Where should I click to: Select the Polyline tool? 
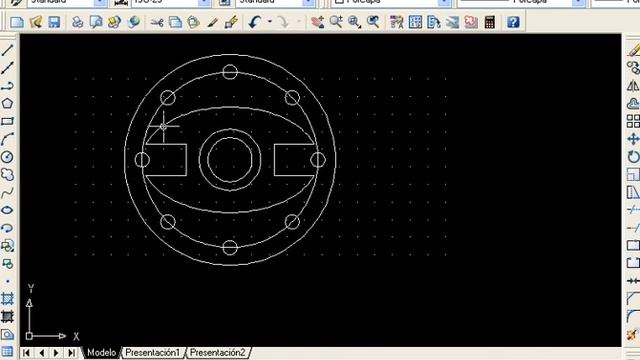coord(7,86)
